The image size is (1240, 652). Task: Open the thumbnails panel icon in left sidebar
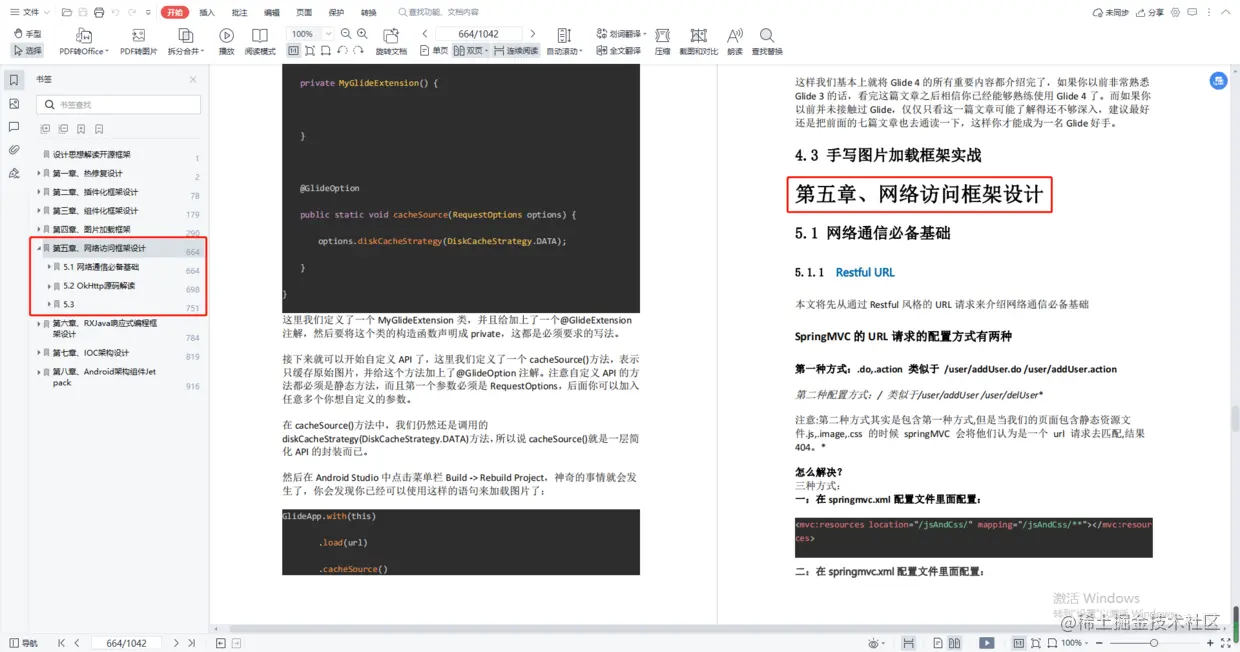pos(14,103)
